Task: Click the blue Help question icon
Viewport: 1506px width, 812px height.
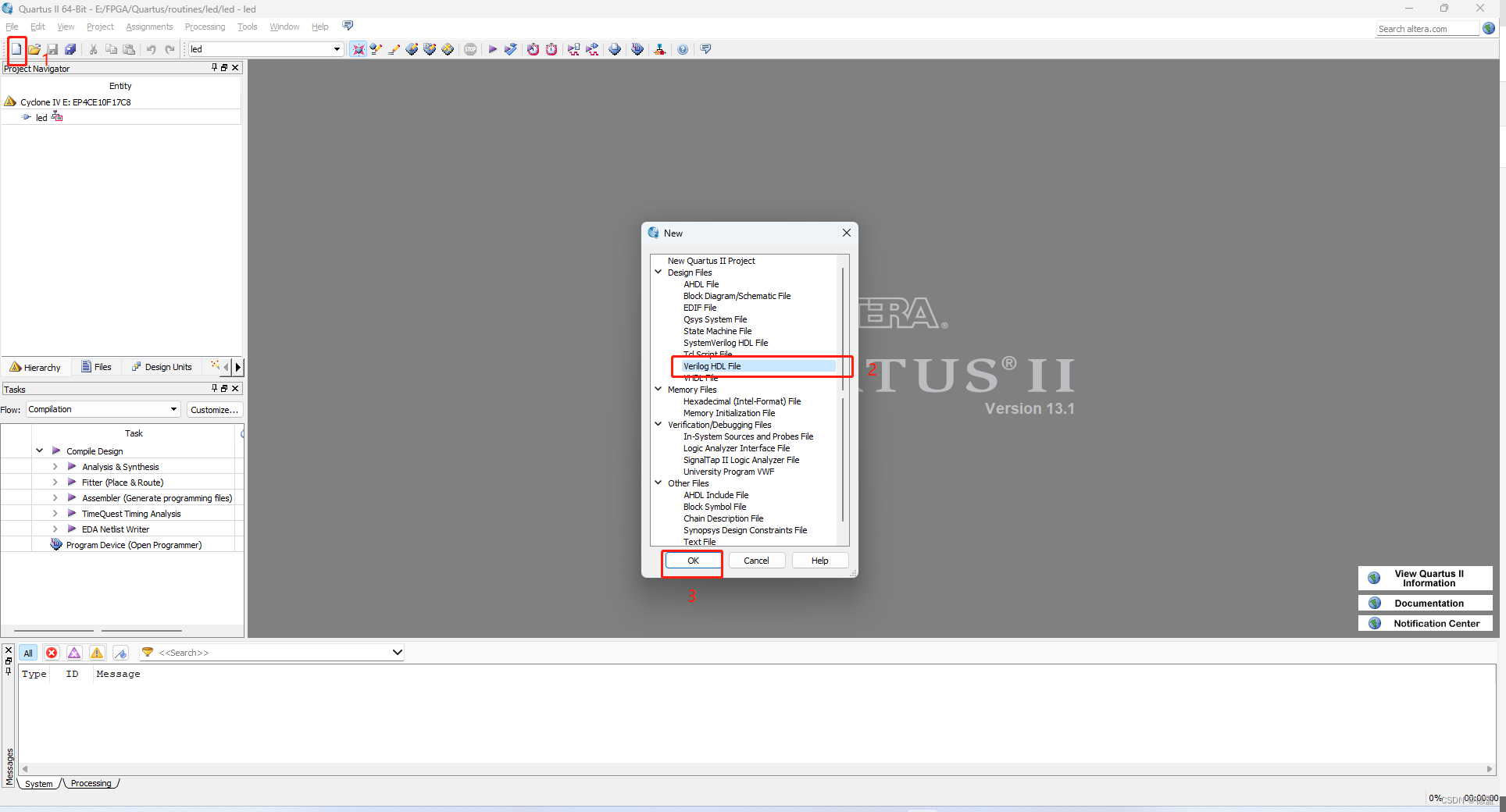Action: click(683, 49)
